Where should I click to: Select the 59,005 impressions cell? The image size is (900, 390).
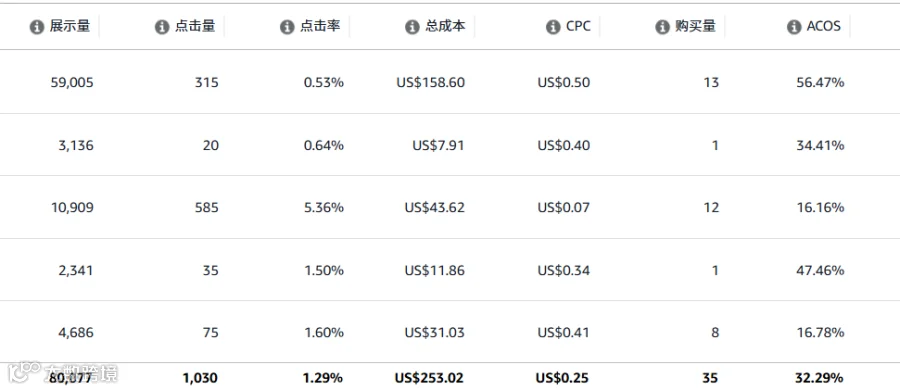72,83
